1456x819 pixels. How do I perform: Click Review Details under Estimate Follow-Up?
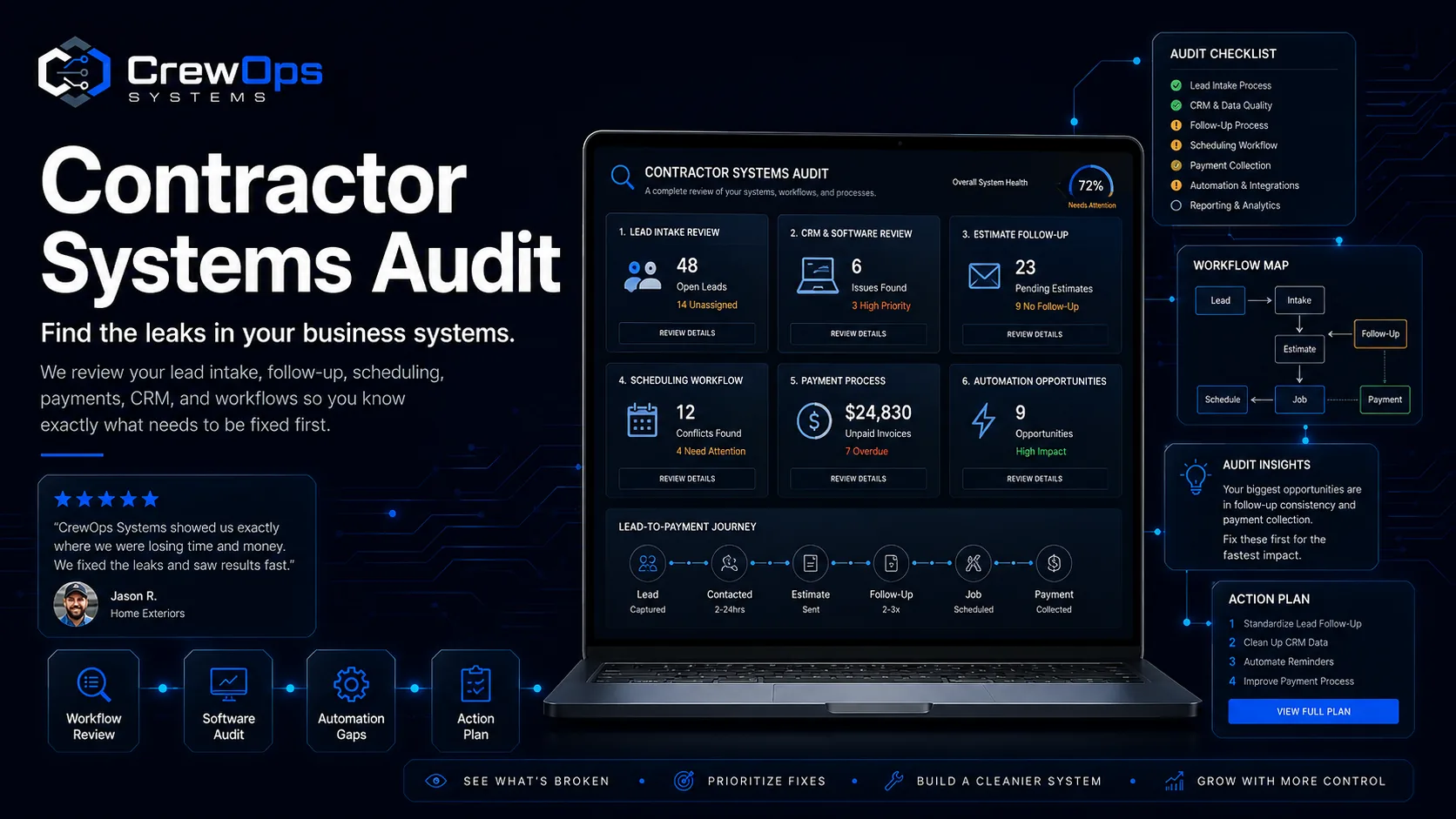coord(1035,334)
